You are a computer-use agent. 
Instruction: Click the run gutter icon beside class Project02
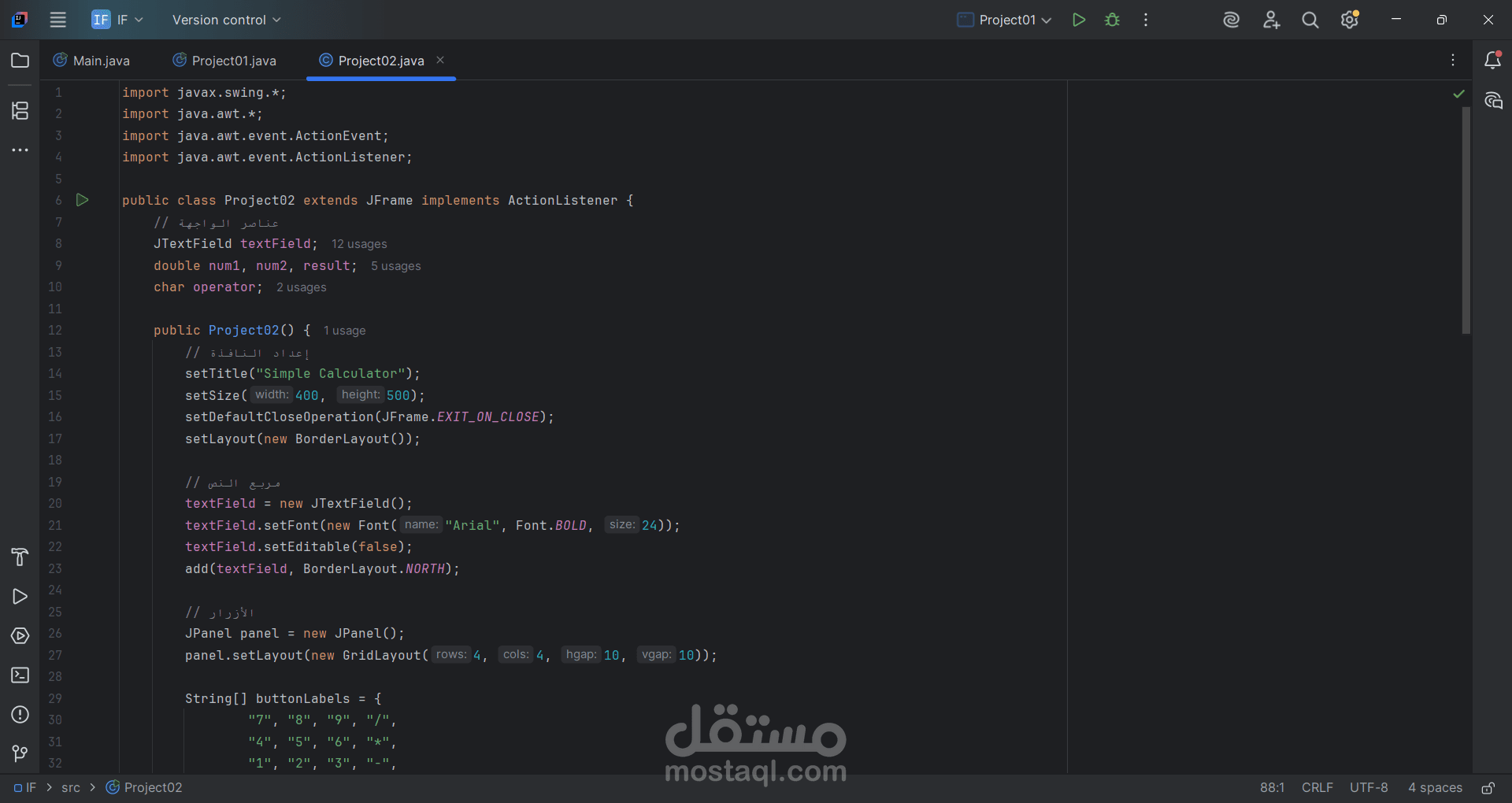(x=82, y=200)
